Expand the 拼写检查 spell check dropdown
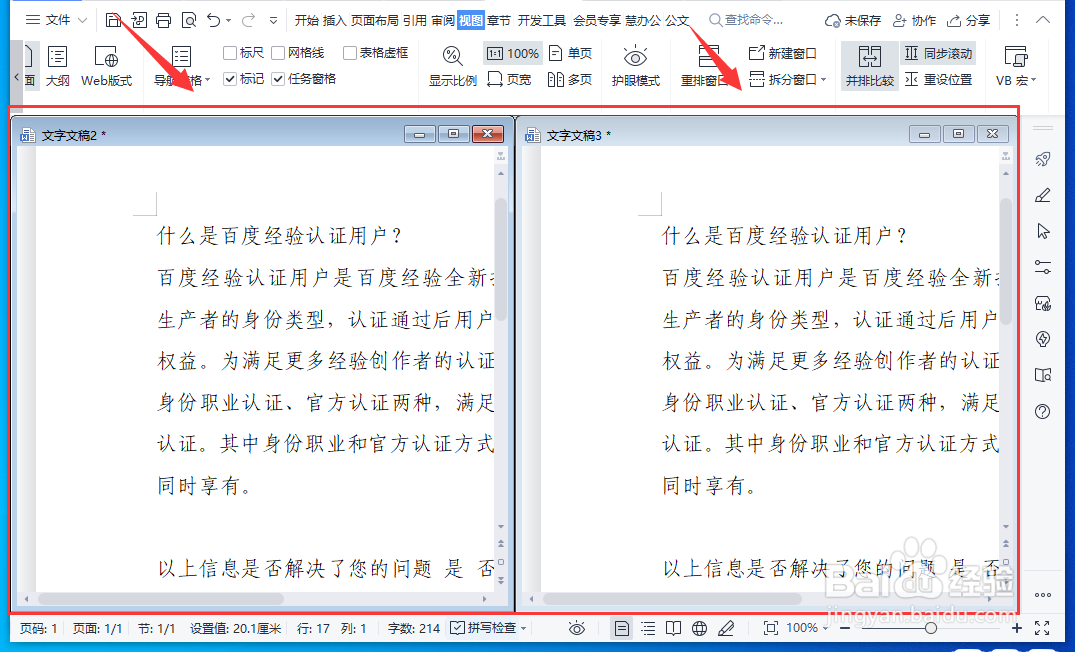 pos(524,628)
